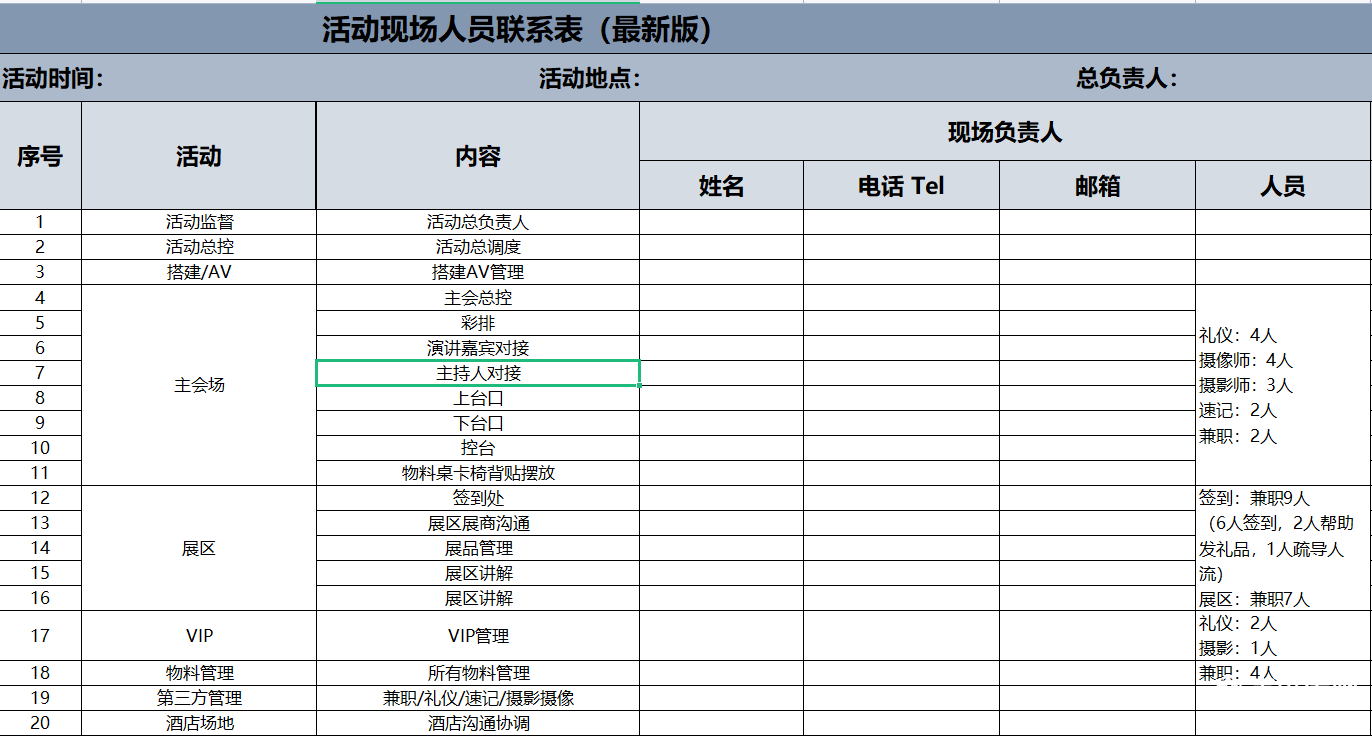
Task: Select the 演讲嘉宾对接 cell
Action: pos(478,348)
